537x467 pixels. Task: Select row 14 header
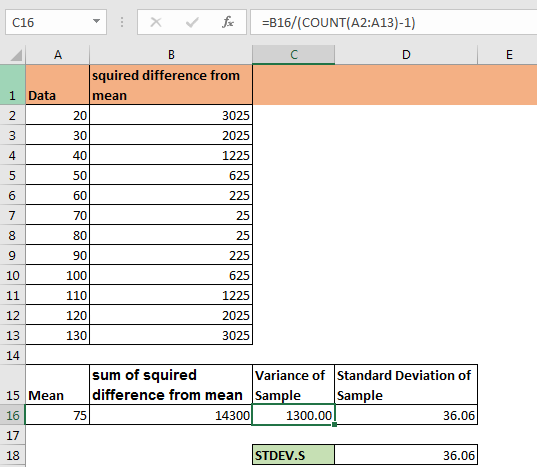pos(13,355)
